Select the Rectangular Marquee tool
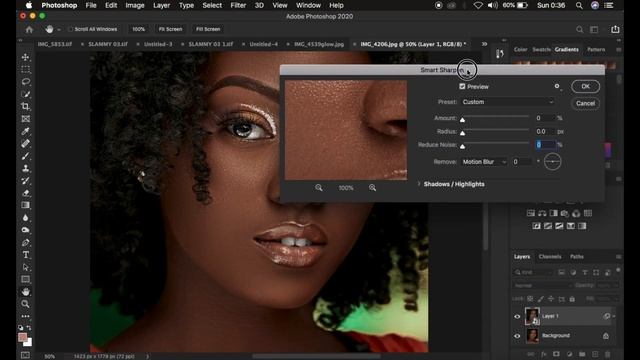This screenshot has width=640, height=360. [25, 69]
